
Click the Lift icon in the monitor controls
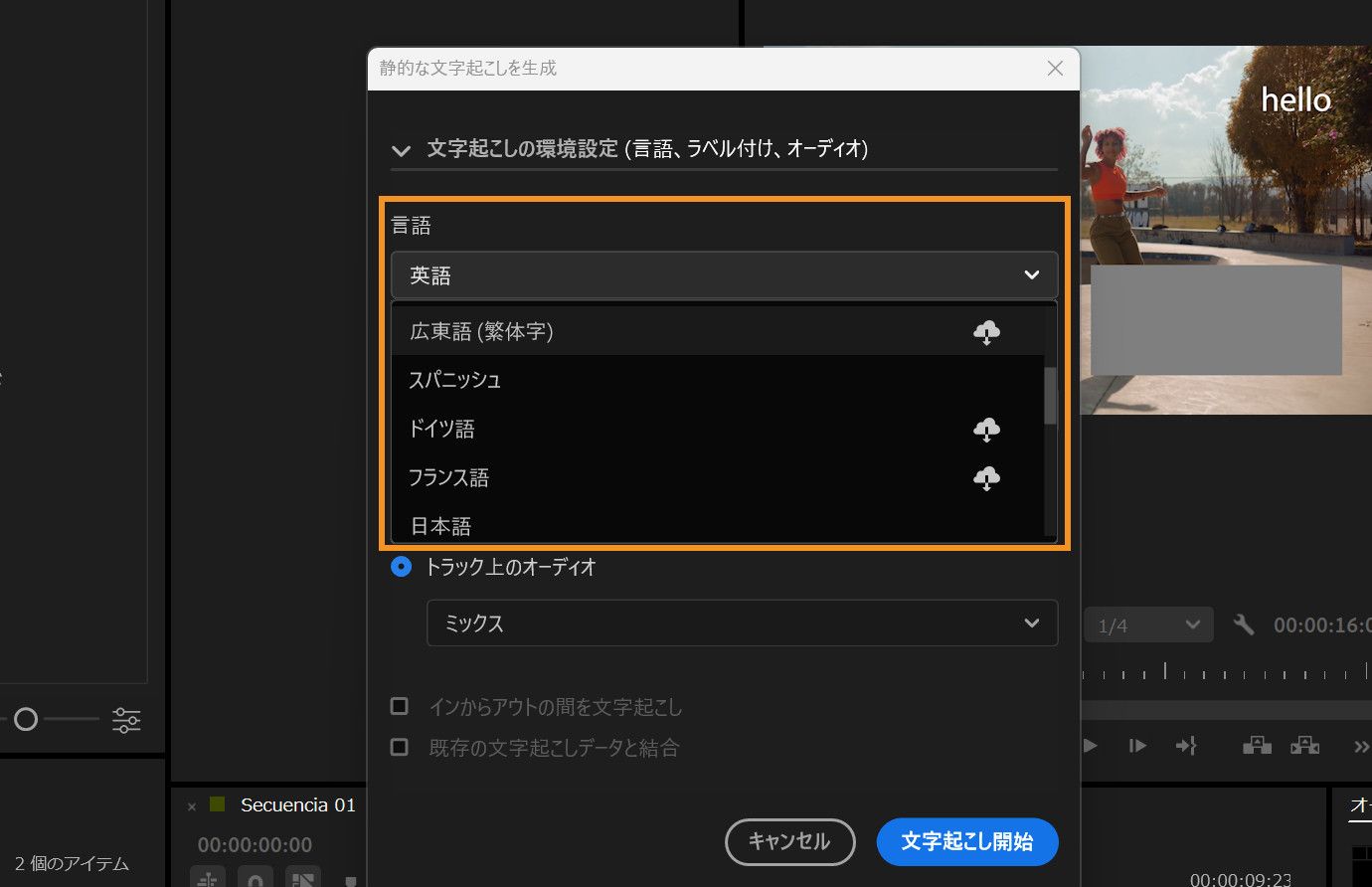point(1255,746)
